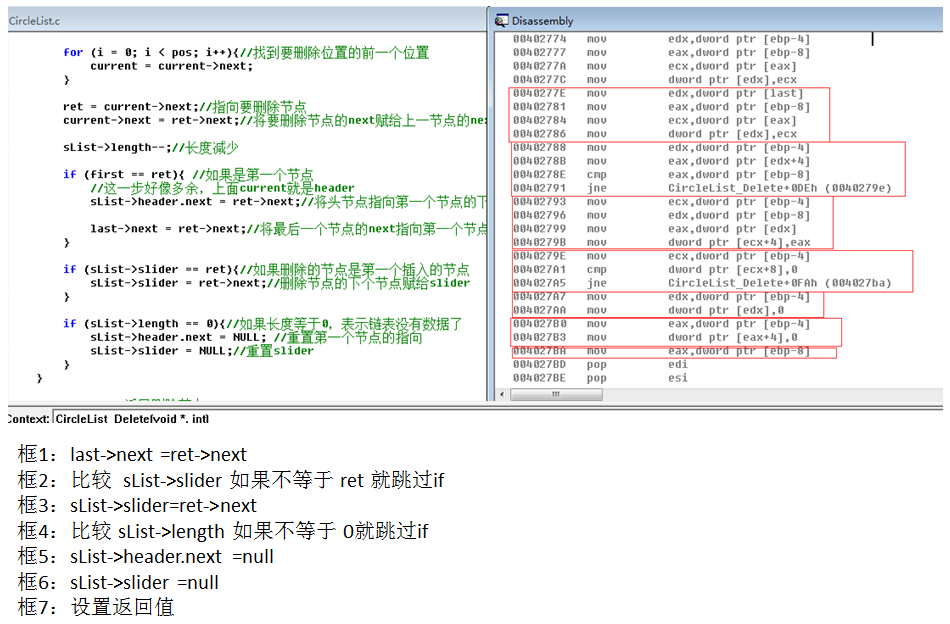Viewport: 950px width, 624px height.
Task: Click disassembly address 0040279B
Action: [539, 242]
